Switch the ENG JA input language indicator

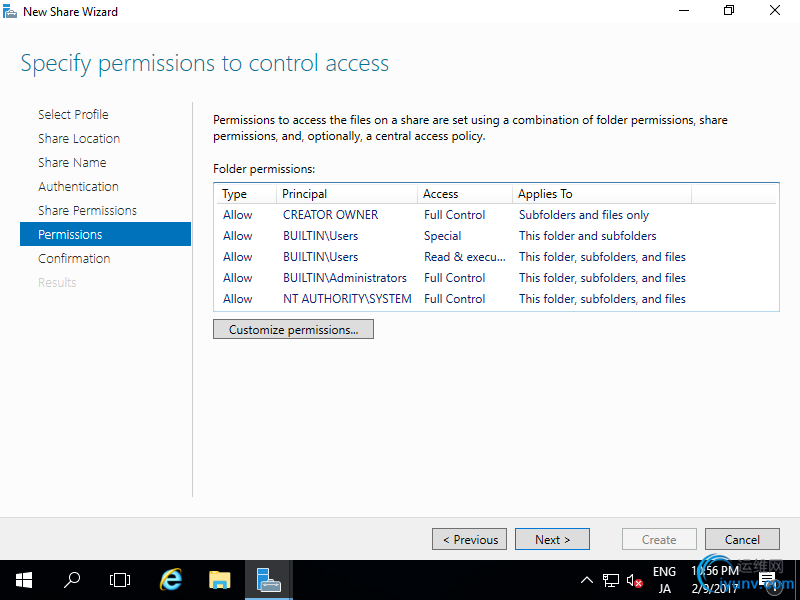tap(664, 580)
